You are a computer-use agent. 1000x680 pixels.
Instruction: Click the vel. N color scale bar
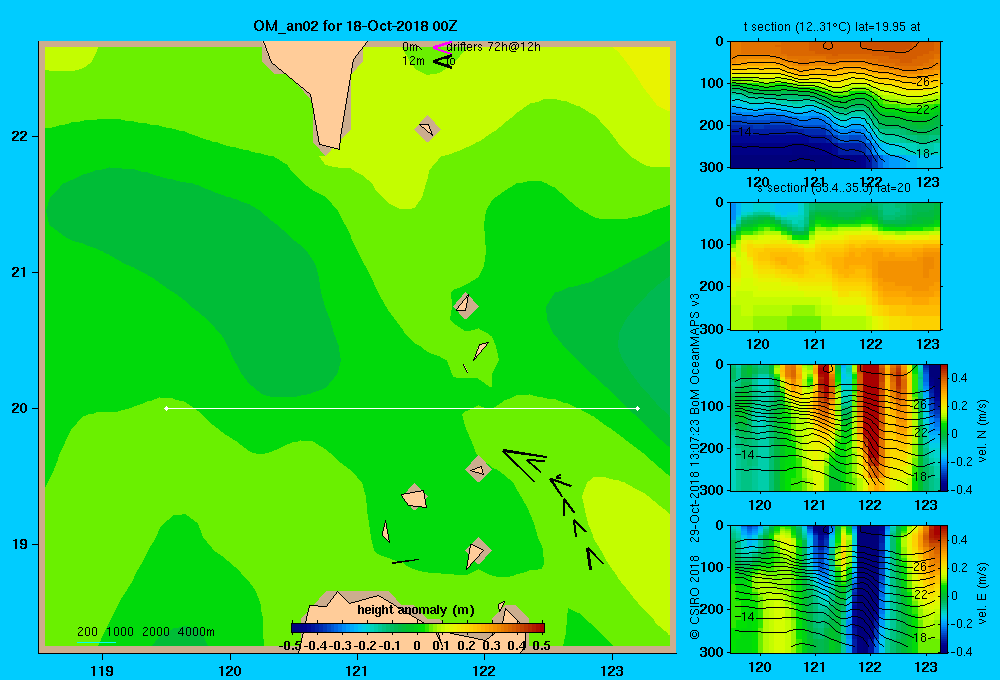pyautogui.click(x=945, y=427)
